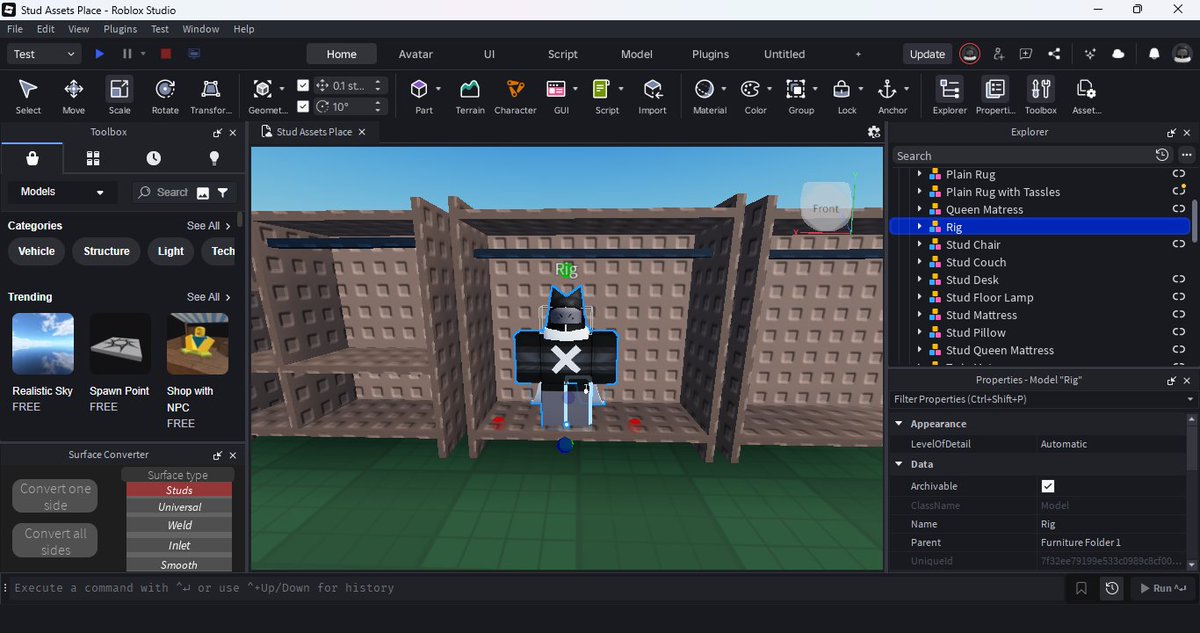This screenshot has width=1200, height=633.
Task: Select the Select tool
Action: pos(28,96)
